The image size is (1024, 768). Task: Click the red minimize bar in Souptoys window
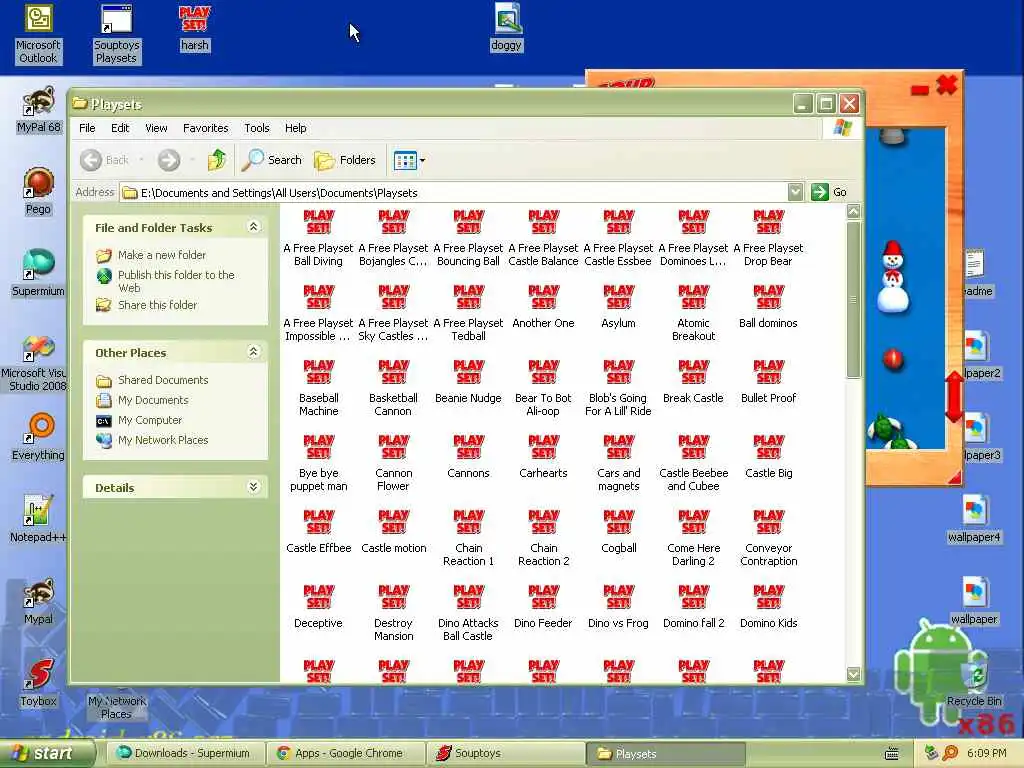click(x=920, y=90)
